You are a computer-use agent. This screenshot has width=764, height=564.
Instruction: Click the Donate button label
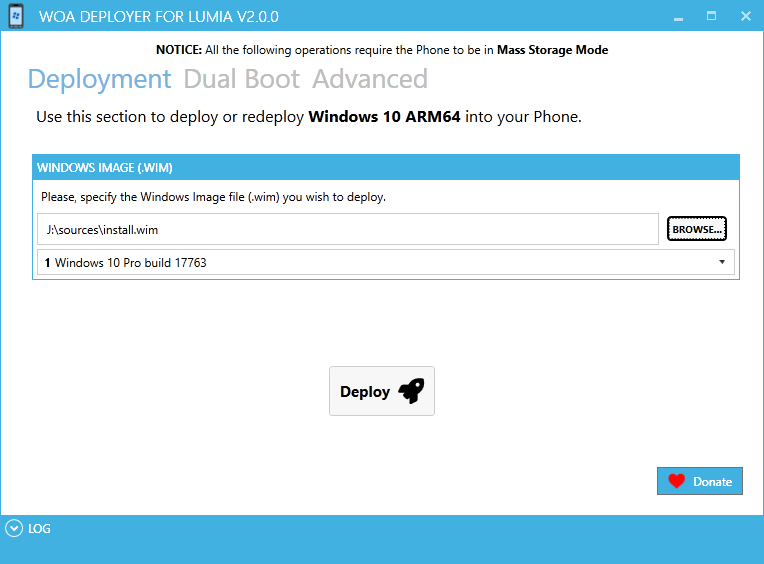712,482
